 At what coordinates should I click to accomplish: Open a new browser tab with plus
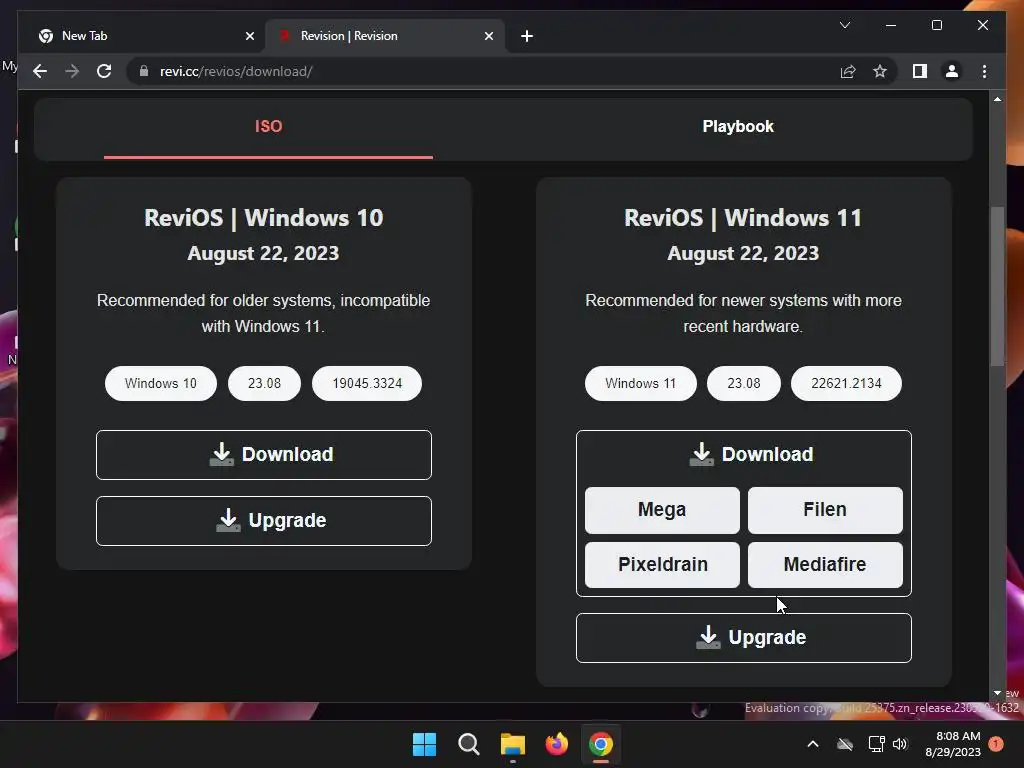[527, 36]
